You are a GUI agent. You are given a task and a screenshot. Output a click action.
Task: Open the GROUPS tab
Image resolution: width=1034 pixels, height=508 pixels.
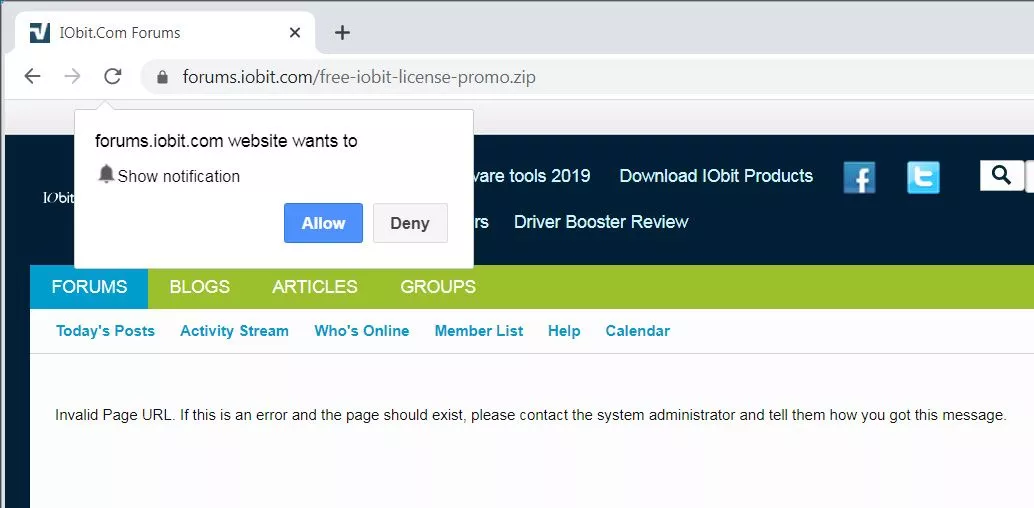pos(438,287)
